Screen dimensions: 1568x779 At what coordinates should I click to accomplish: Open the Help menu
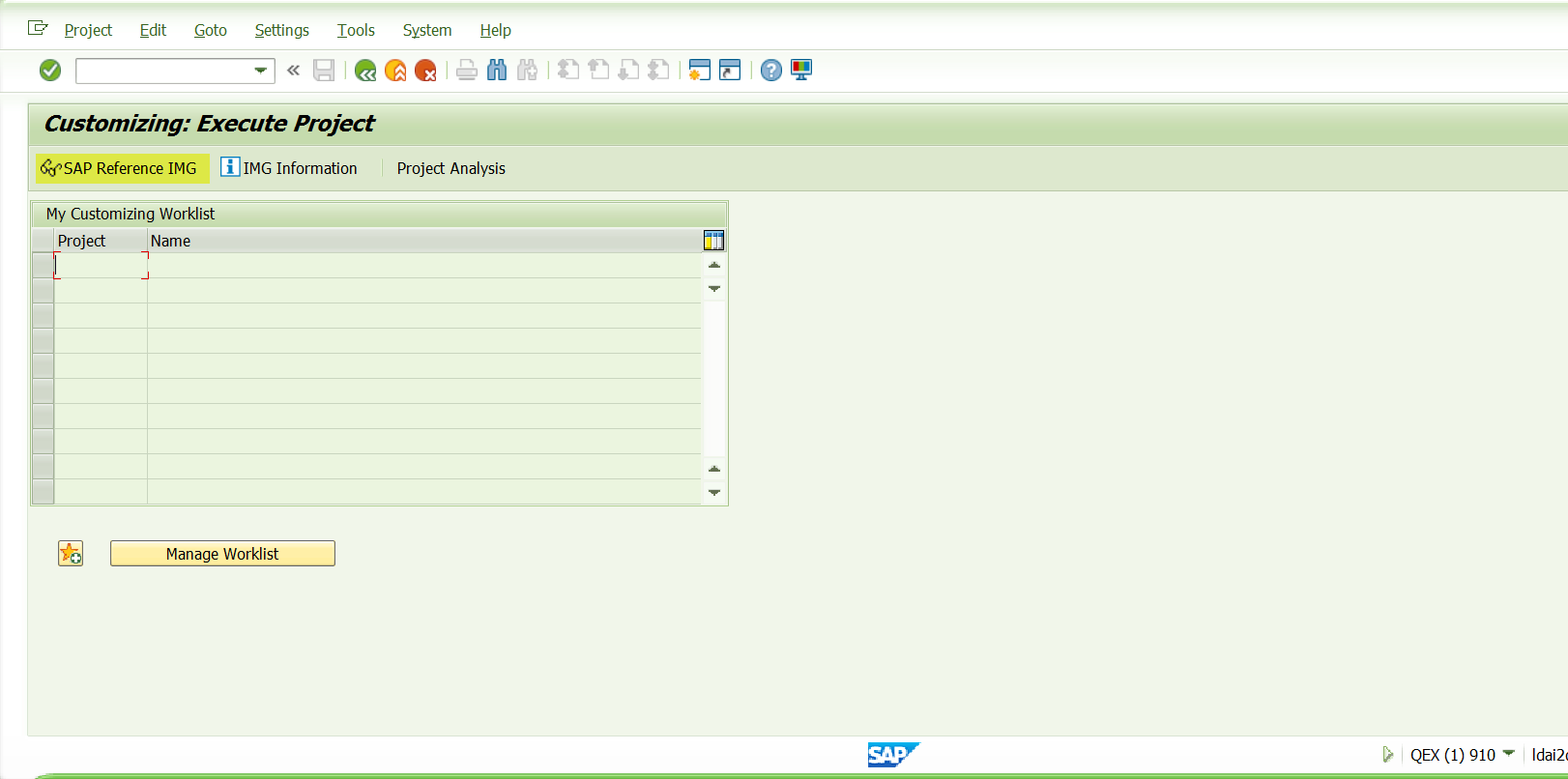(x=496, y=30)
